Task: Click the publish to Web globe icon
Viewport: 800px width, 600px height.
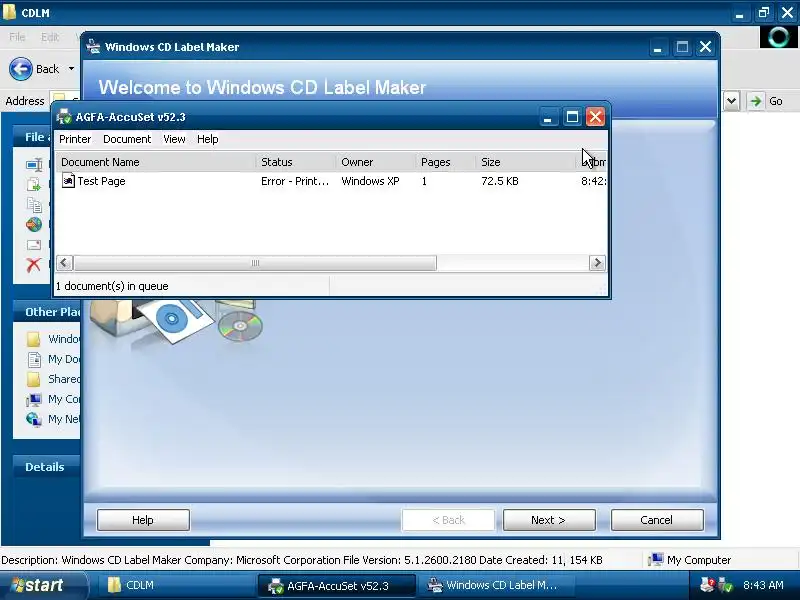Action: click(34, 224)
